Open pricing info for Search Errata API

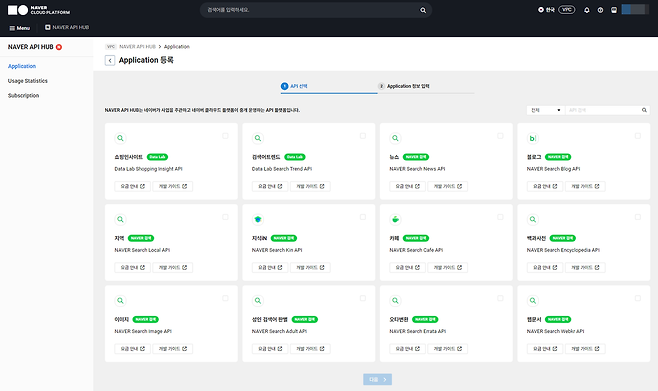click(x=407, y=349)
